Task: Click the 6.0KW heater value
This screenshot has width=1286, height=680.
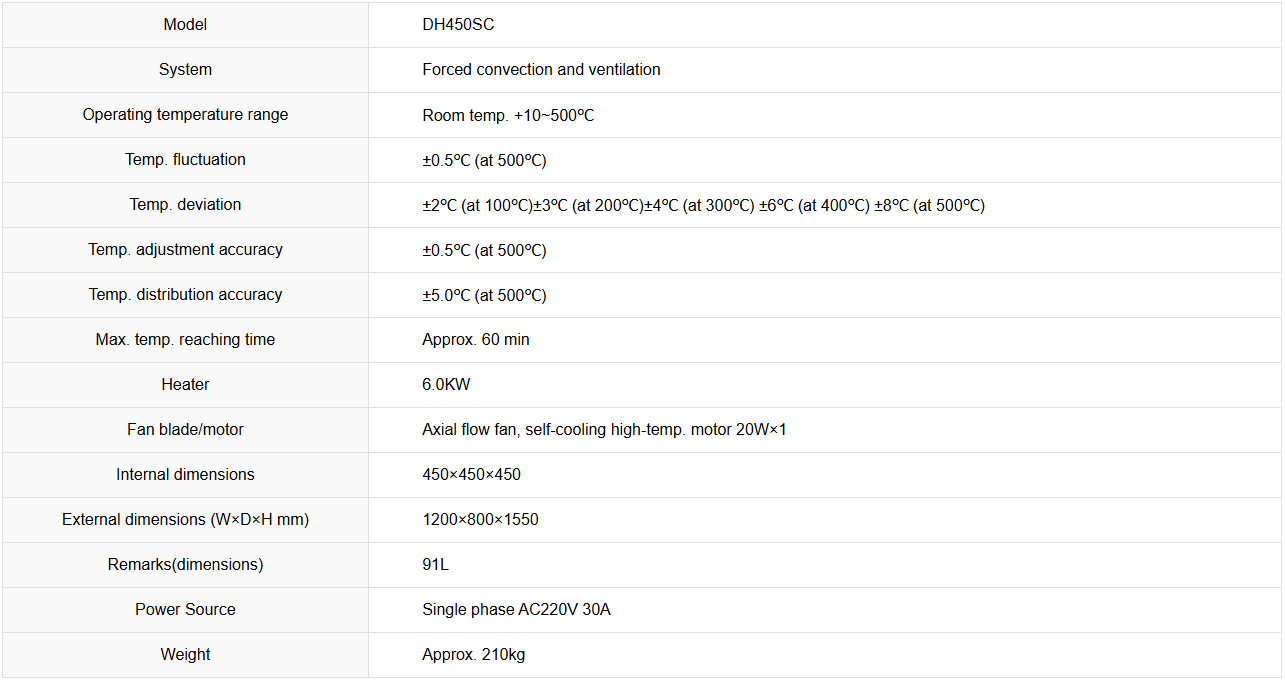Action: [446, 385]
